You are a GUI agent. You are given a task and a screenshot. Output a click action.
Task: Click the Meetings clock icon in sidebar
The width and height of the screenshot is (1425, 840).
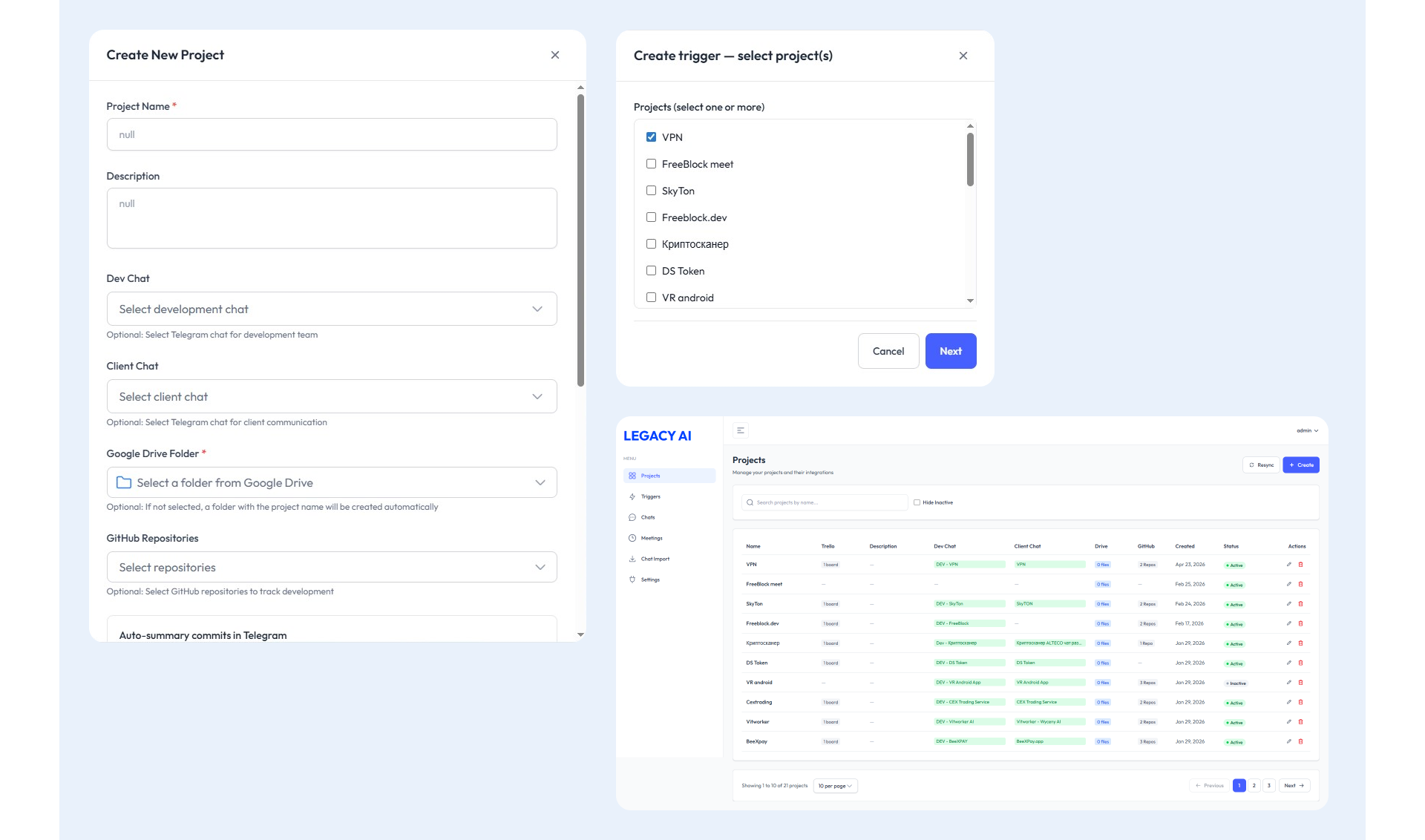(x=632, y=538)
